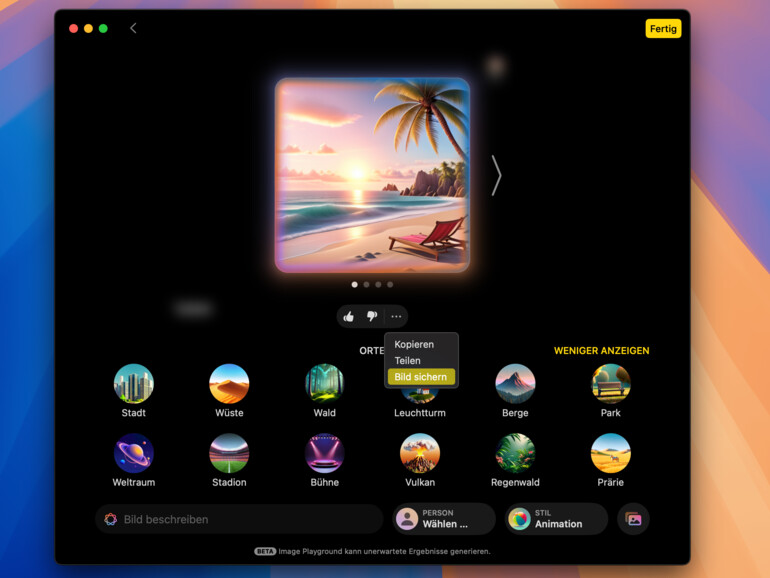Pick the Prärie prairie icon
770x578 pixels.
tap(610, 453)
